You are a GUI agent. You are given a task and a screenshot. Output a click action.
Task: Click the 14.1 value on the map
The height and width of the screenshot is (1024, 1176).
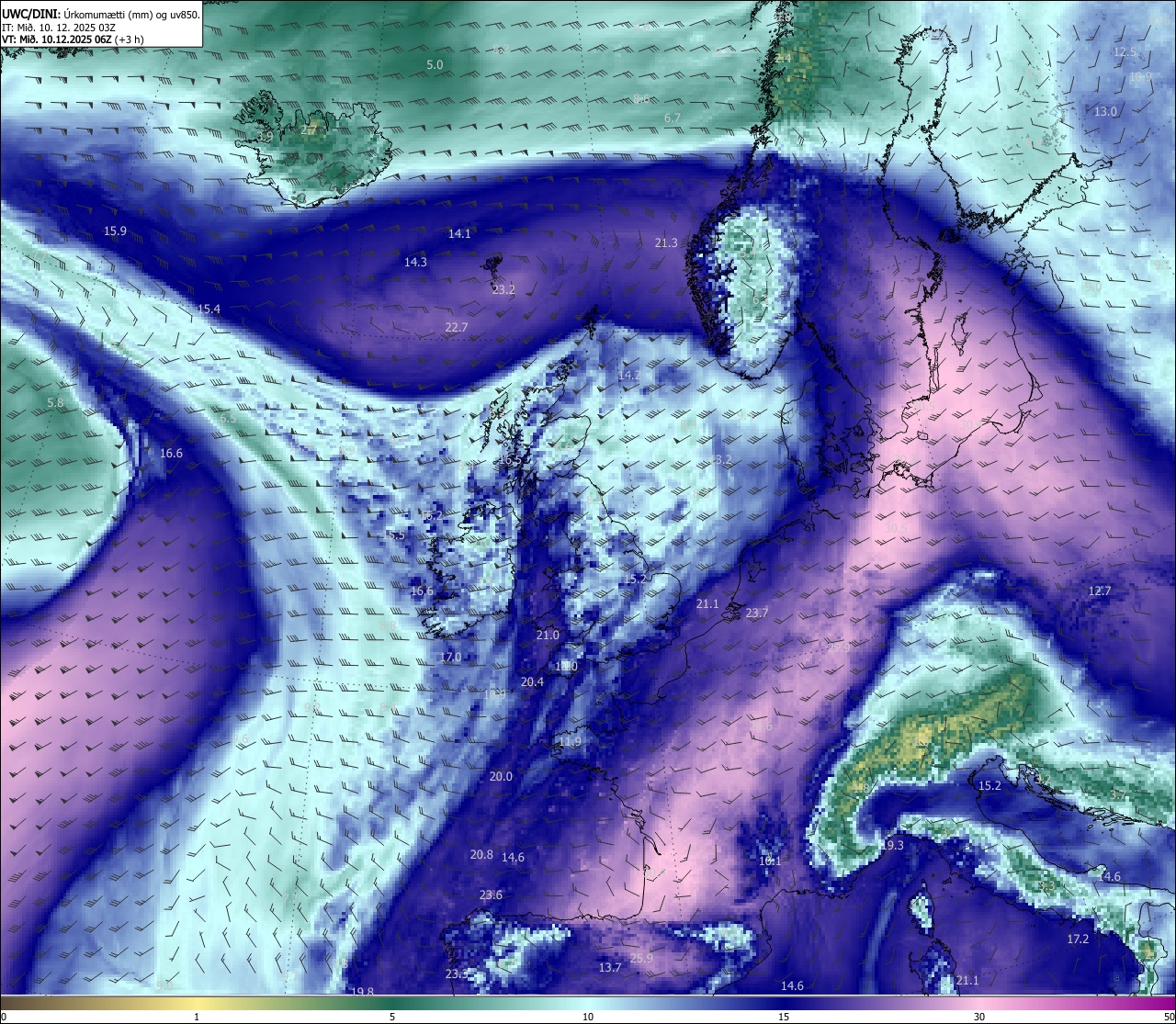tap(459, 234)
